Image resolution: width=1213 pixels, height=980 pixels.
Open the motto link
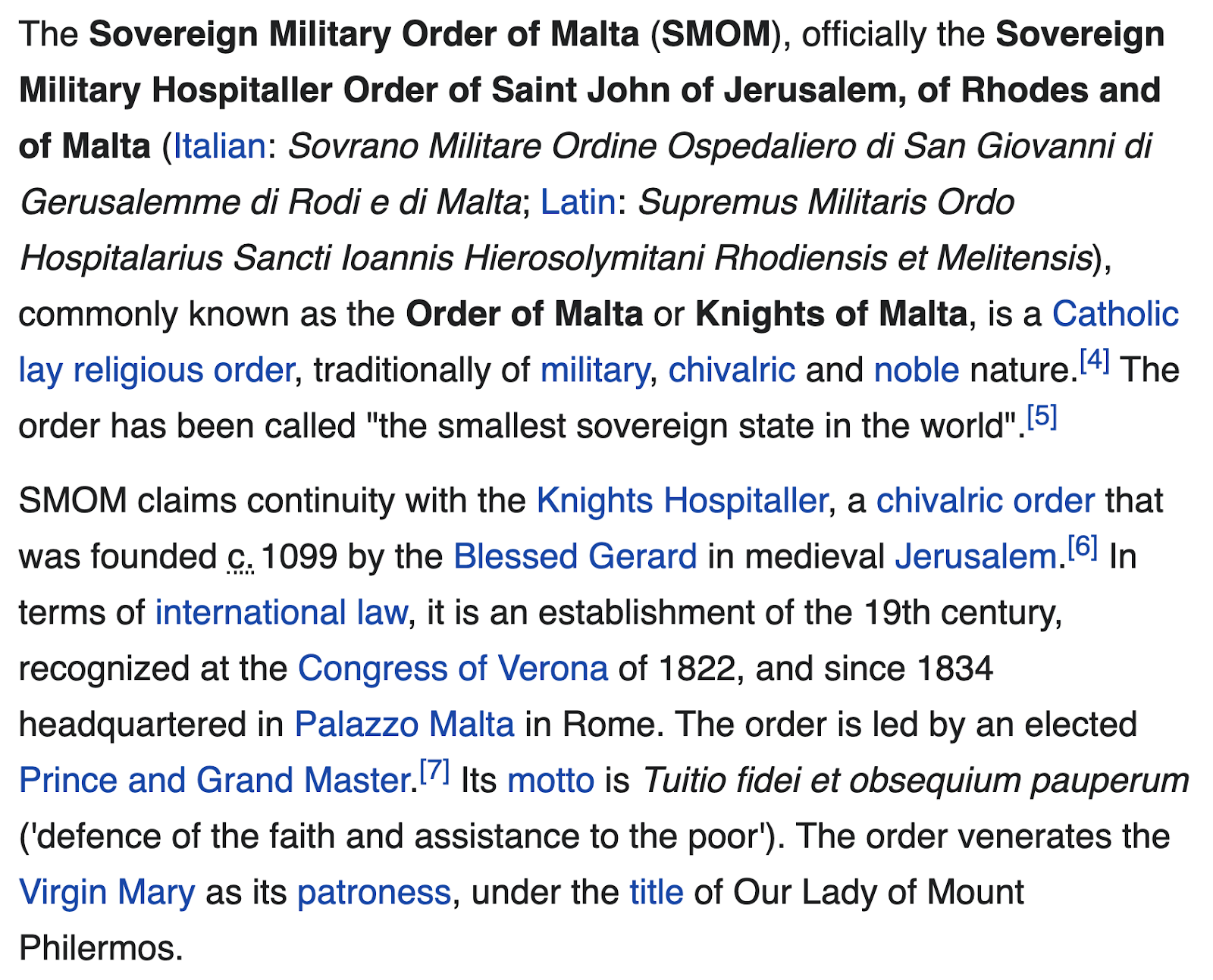tap(550, 781)
